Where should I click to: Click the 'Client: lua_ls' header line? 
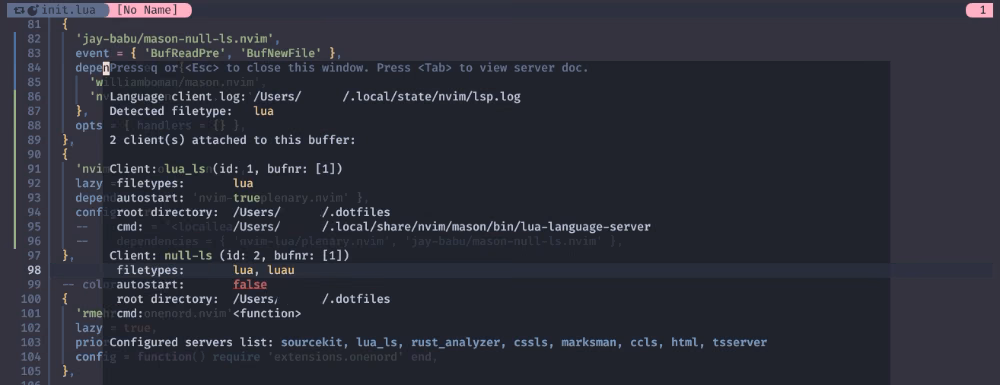pyautogui.click(x=226, y=169)
